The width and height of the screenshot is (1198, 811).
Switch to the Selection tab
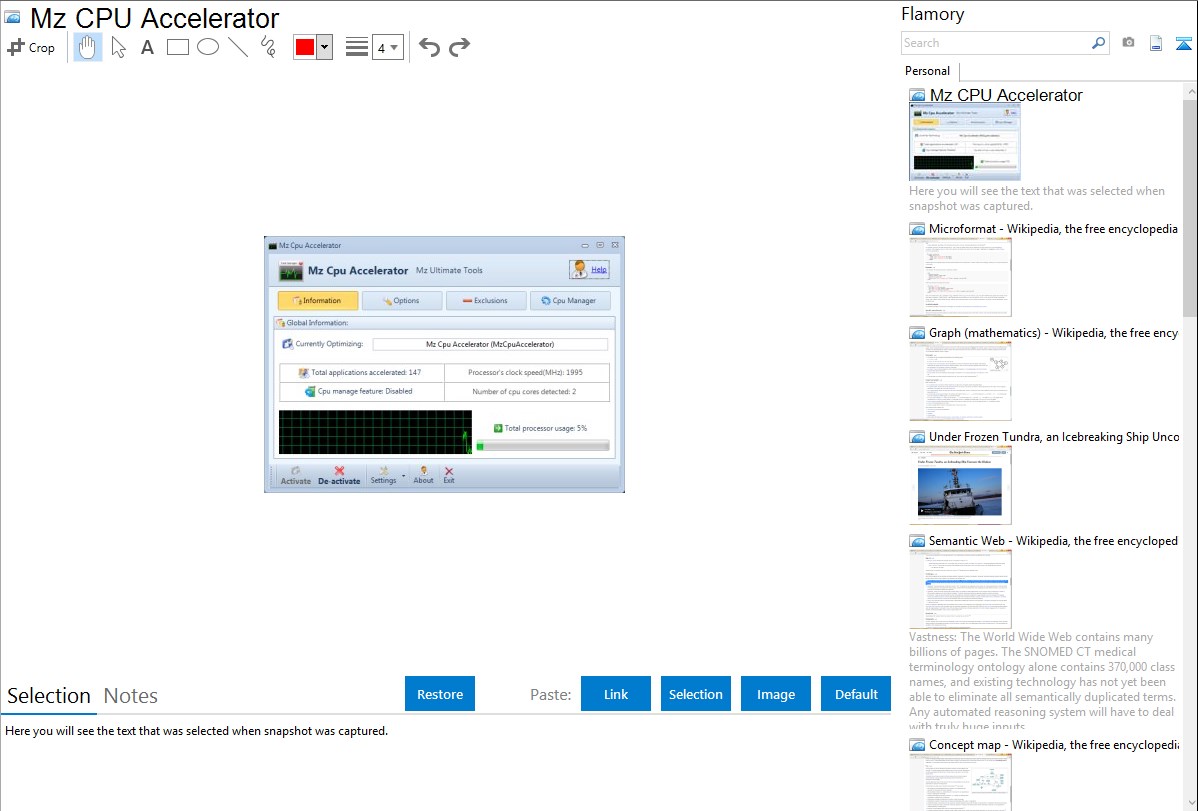[49, 696]
